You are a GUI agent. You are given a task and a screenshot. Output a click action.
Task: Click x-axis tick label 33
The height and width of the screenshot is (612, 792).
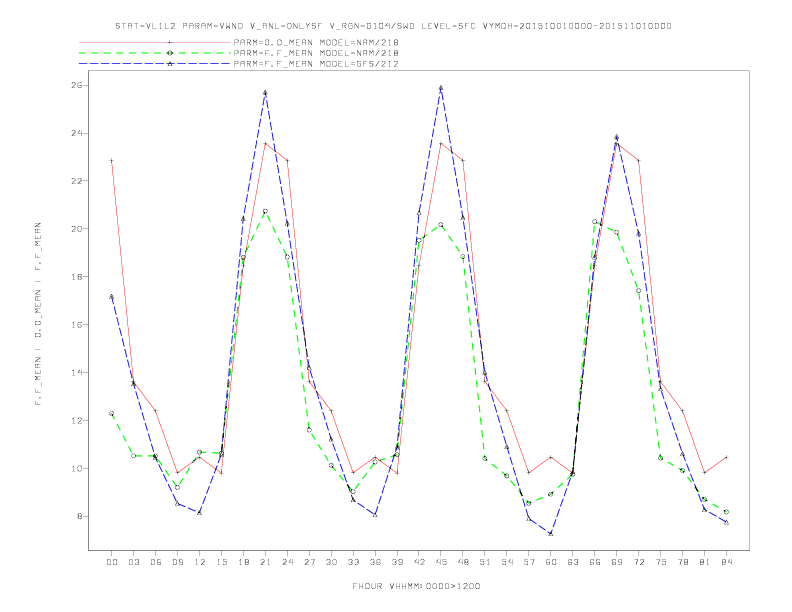point(353,562)
